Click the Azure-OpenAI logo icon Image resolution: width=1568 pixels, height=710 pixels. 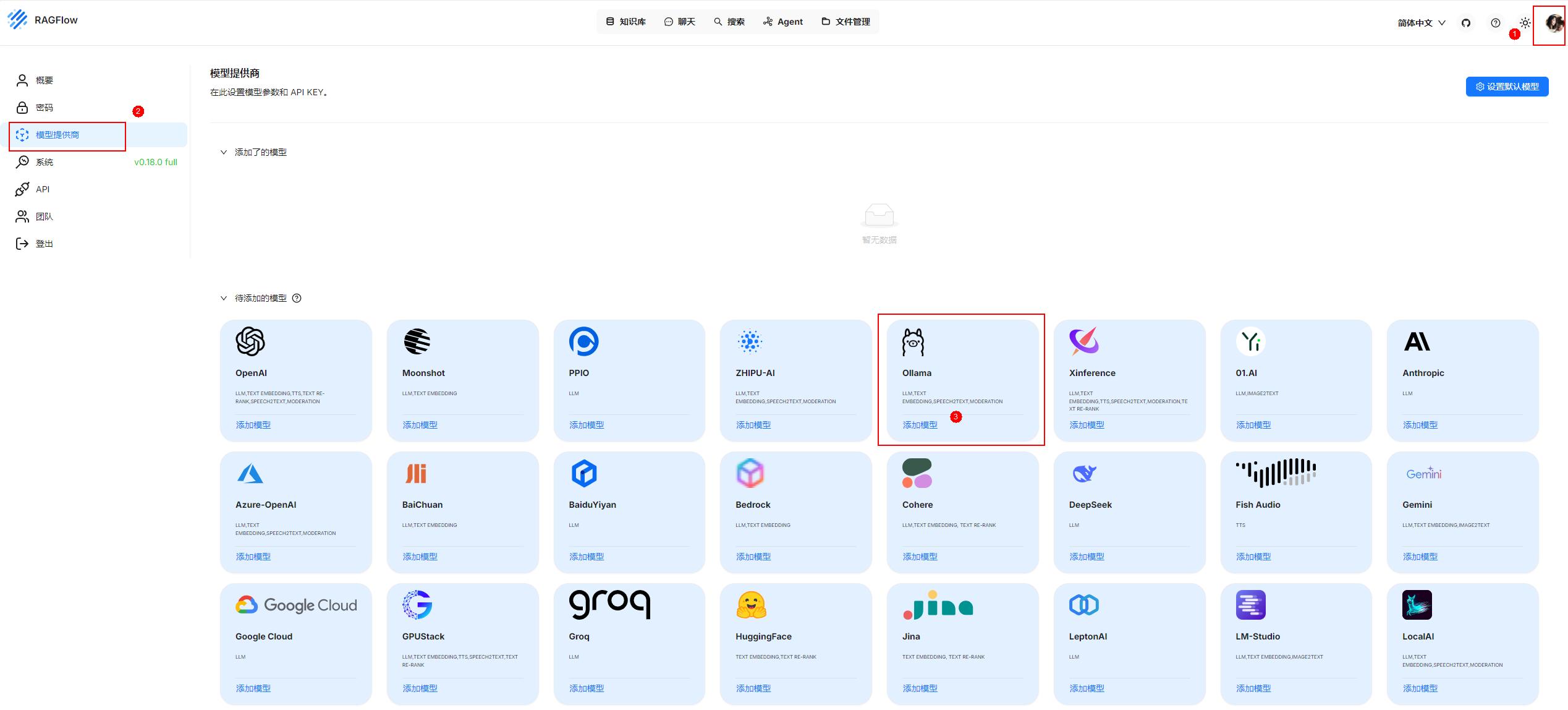tap(250, 474)
